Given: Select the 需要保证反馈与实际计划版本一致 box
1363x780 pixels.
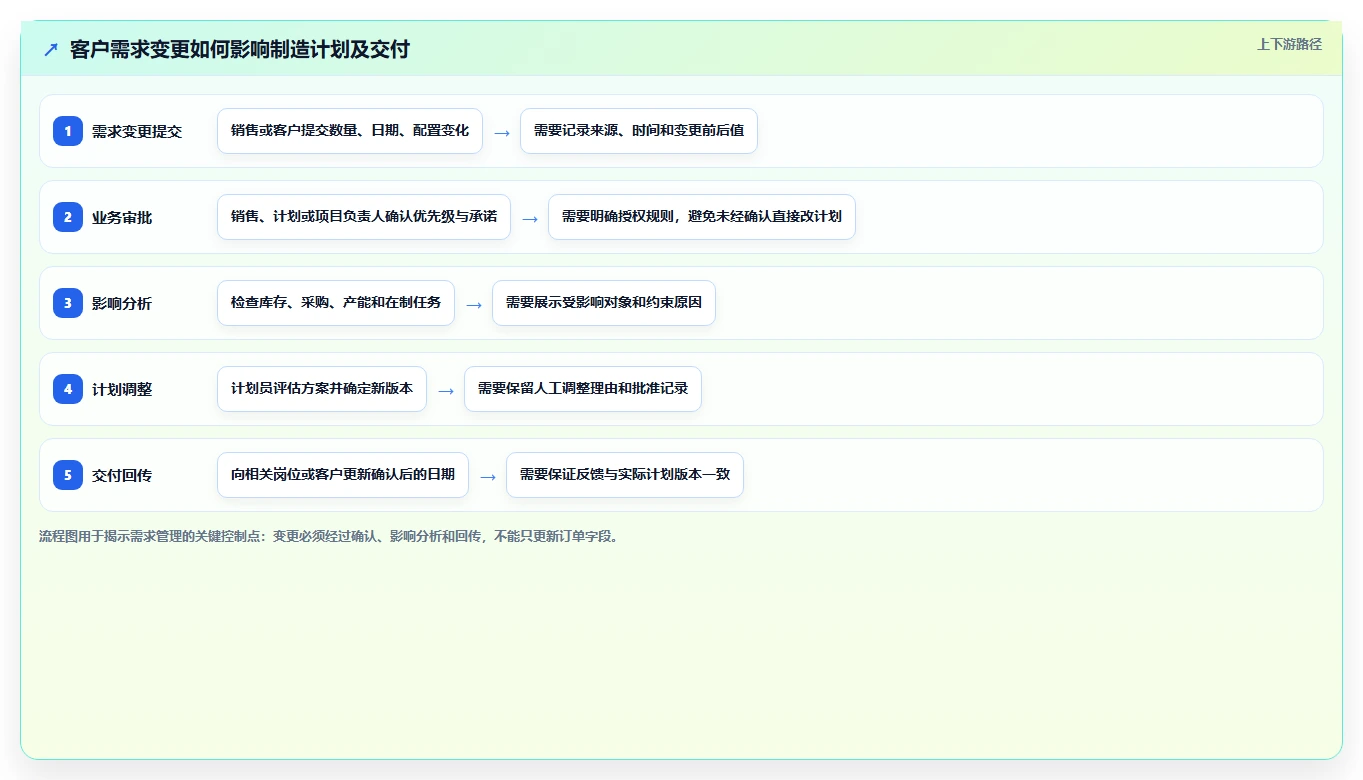Looking at the screenshot, I should tap(625, 475).
